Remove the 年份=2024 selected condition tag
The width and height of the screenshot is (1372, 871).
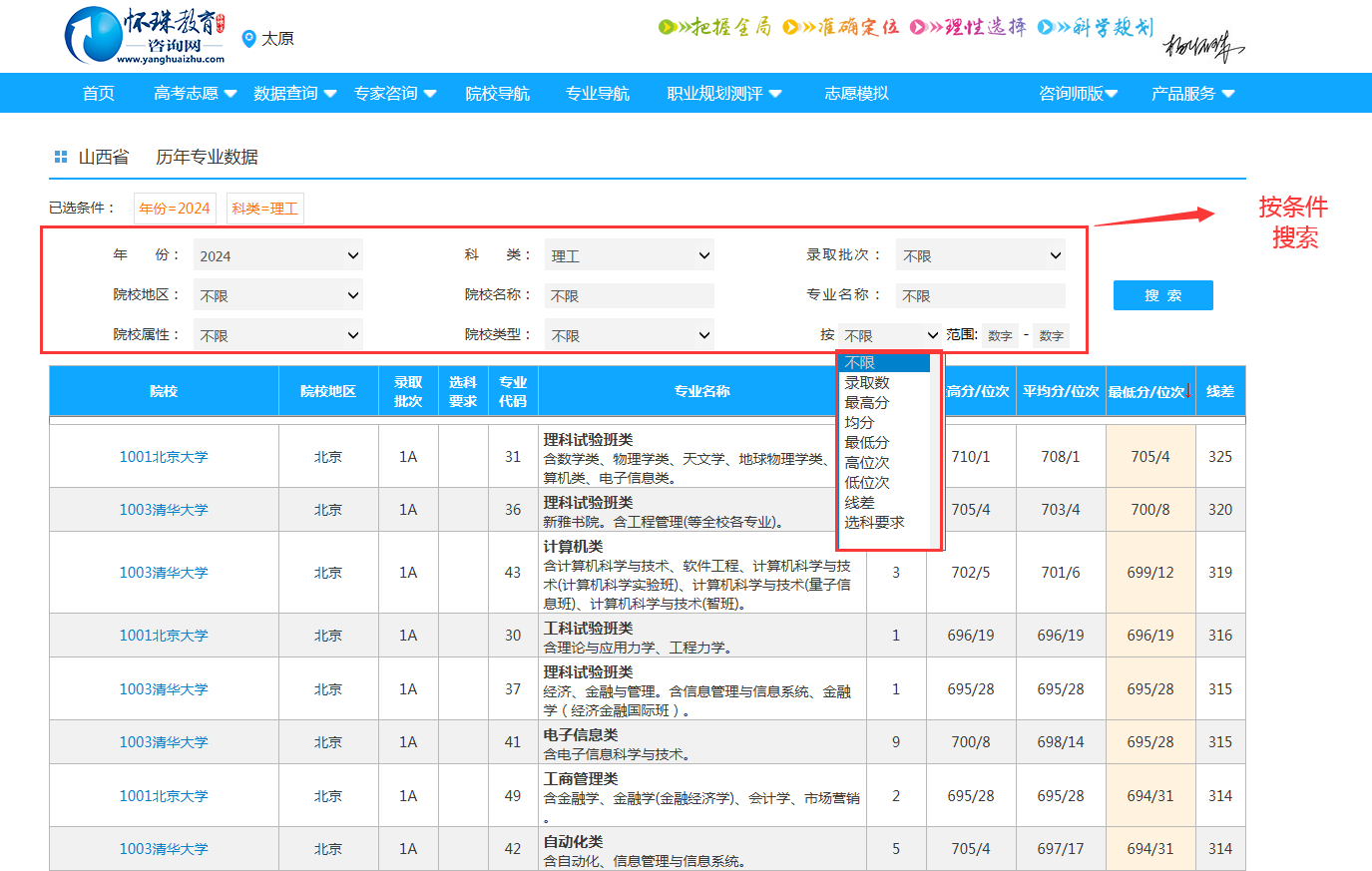(x=175, y=209)
